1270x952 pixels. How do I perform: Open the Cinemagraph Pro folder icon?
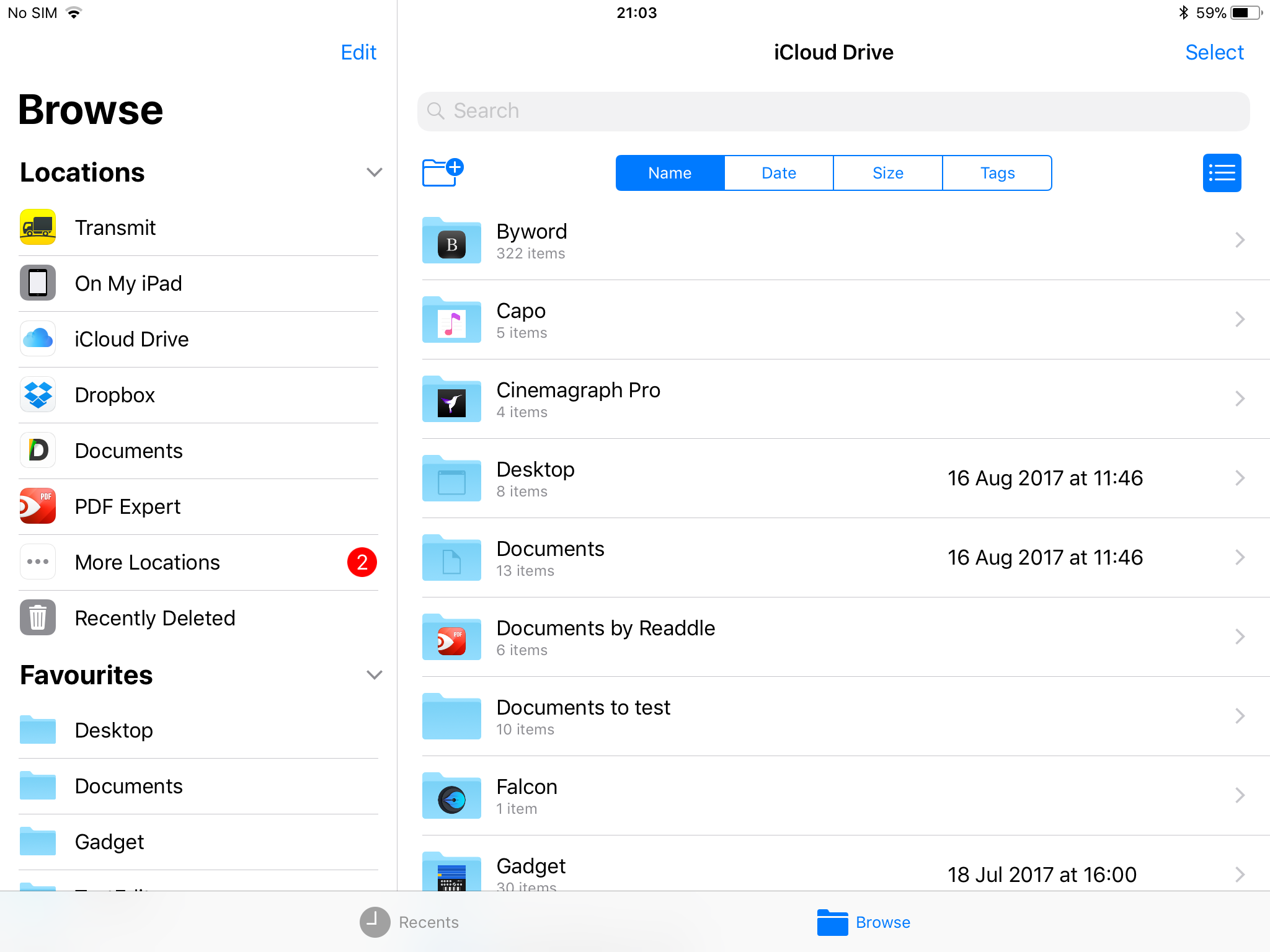tap(451, 399)
